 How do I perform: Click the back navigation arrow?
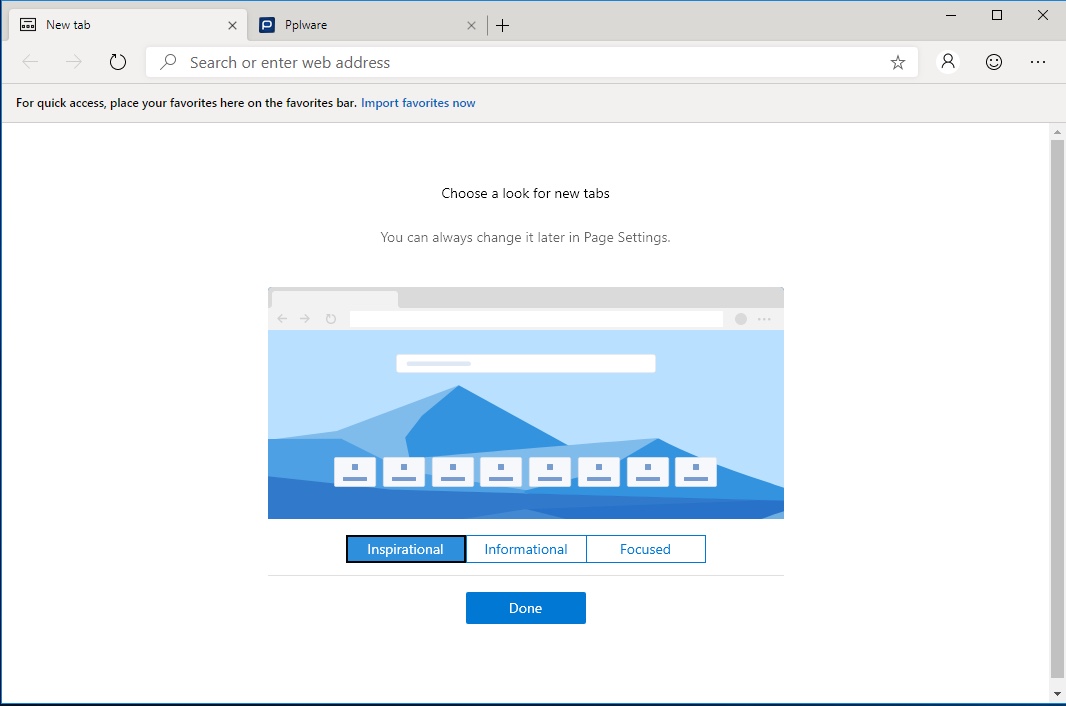point(30,61)
